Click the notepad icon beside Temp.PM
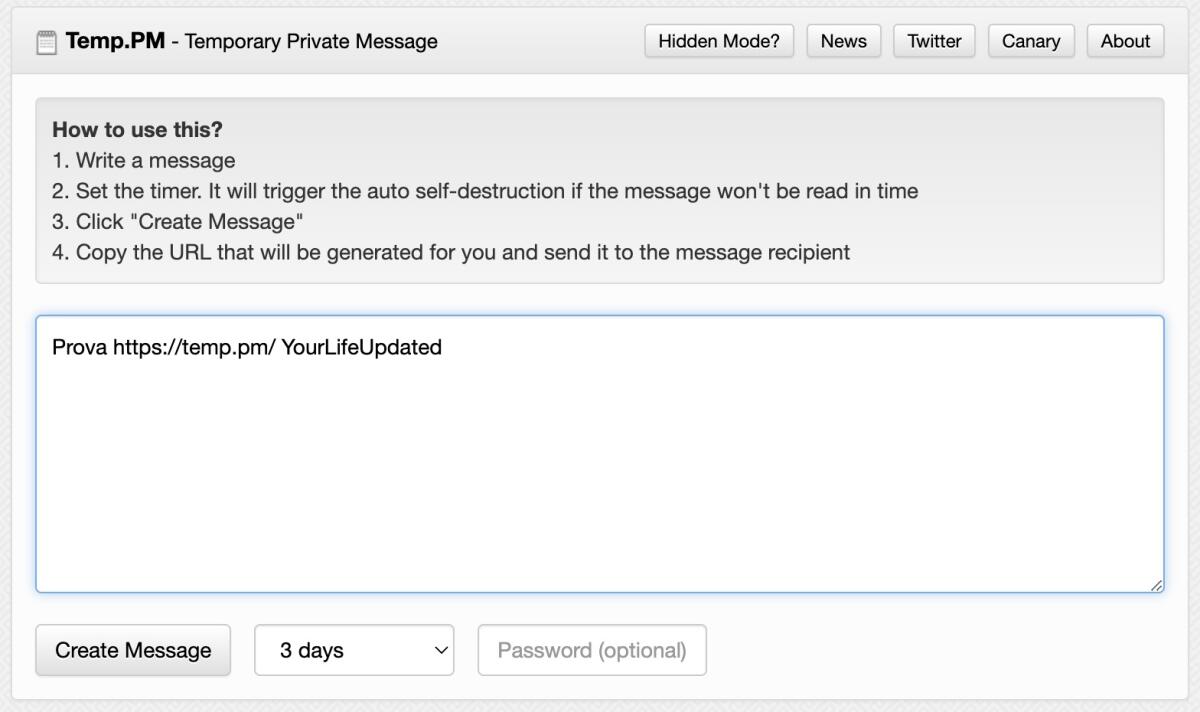1200x712 pixels. [46, 42]
